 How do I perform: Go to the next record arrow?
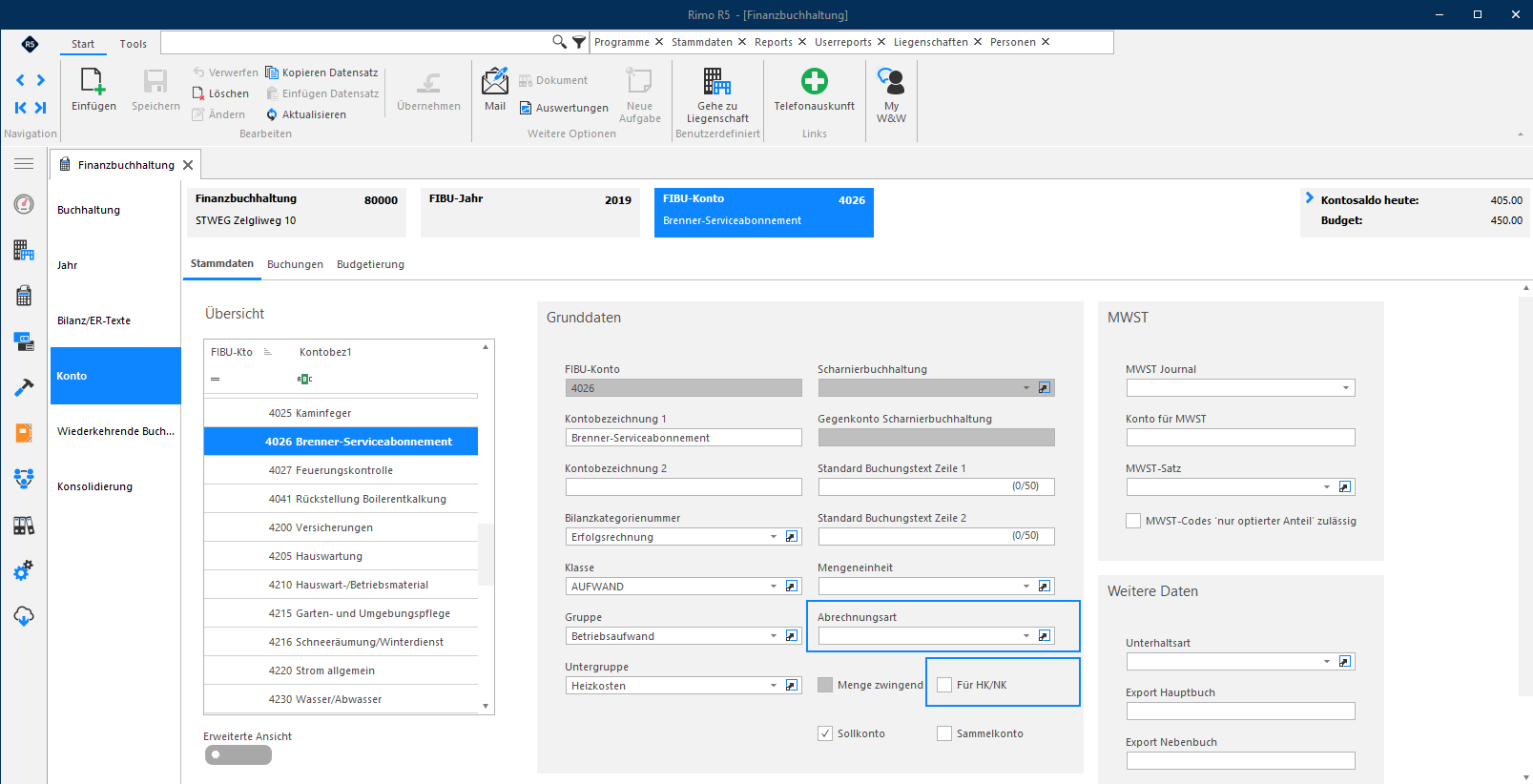pos(41,80)
